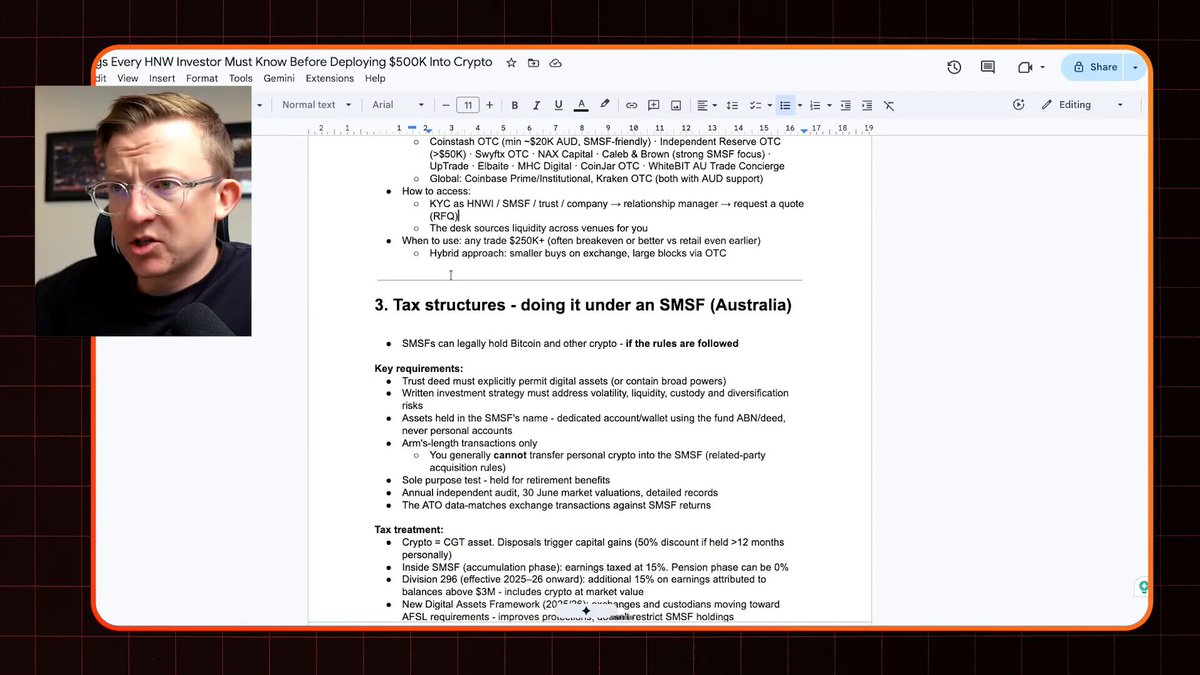
Task: Increase font size with plus button
Action: 489,105
